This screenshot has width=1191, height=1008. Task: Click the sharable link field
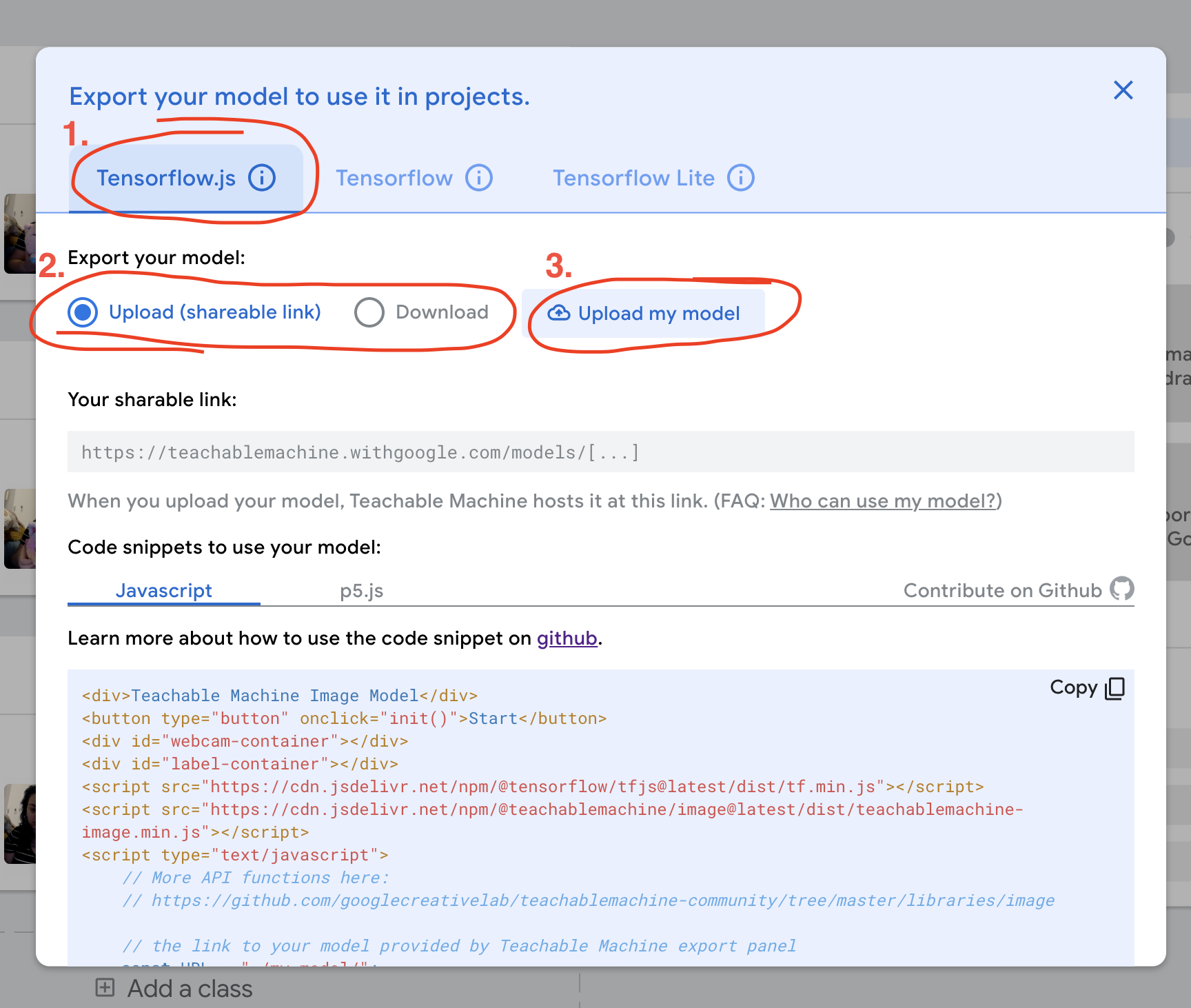(600, 452)
